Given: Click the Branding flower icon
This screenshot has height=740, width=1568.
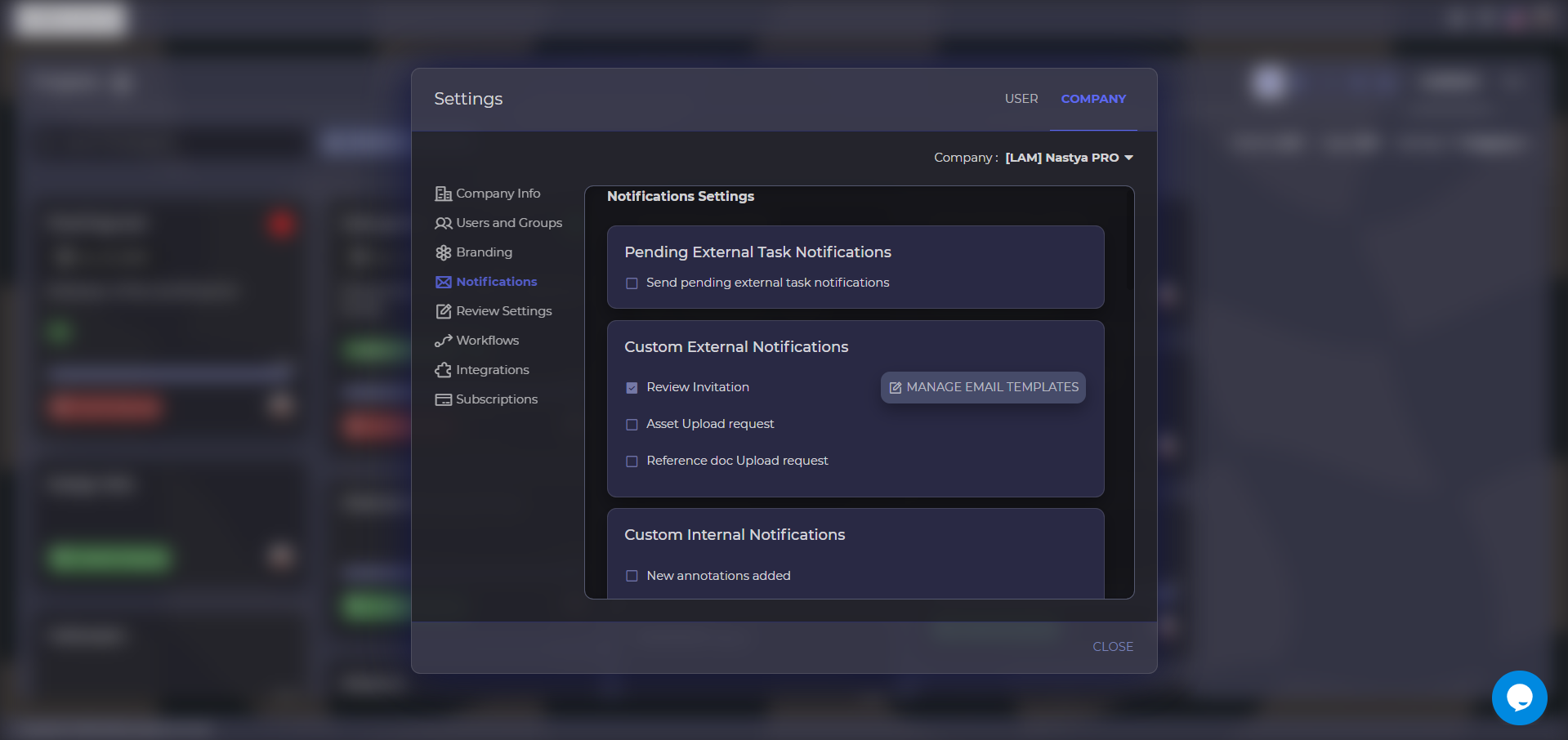Looking at the screenshot, I should click(x=443, y=252).
